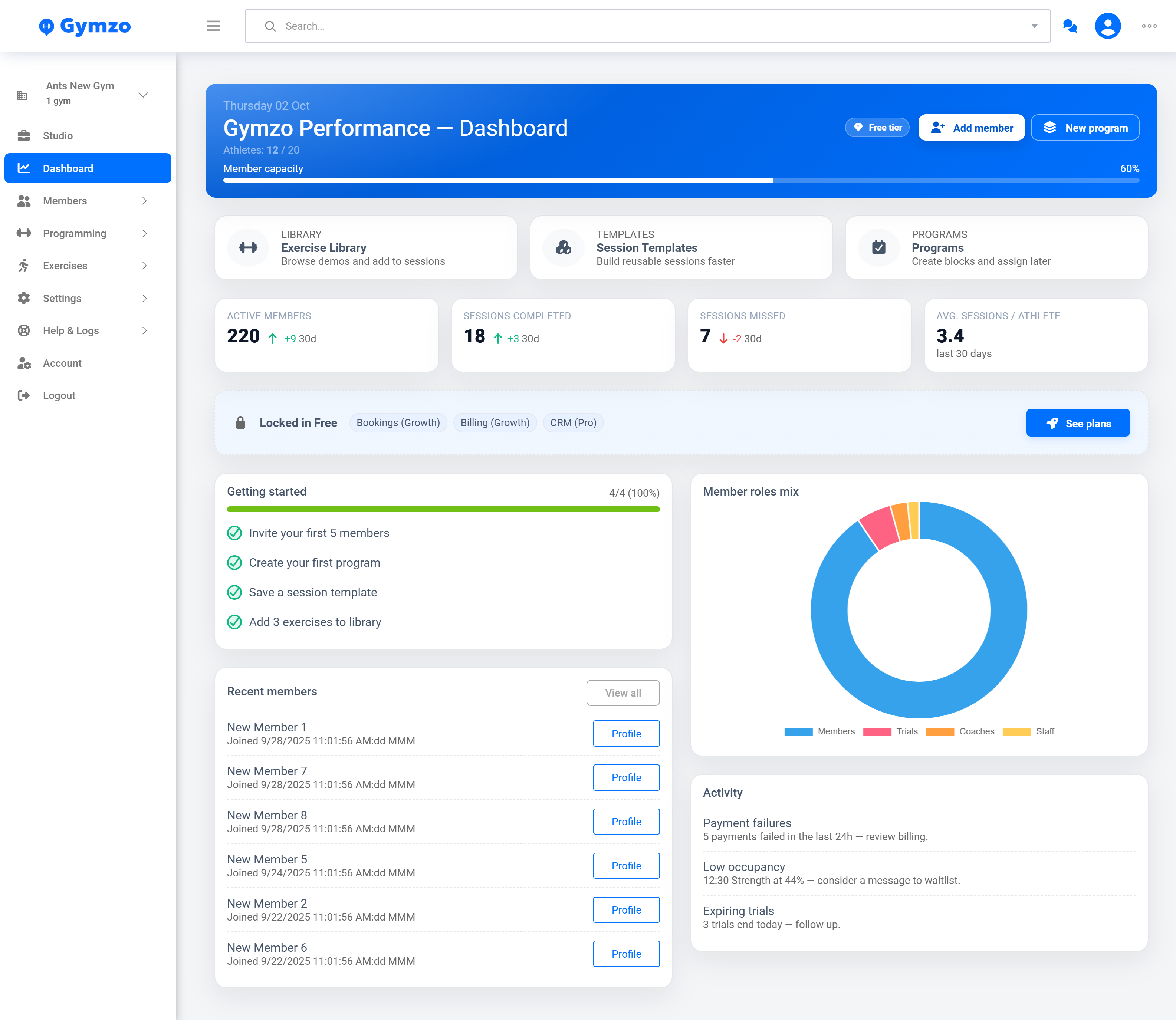Click the Exercise Library dumbbell icon
This screenshot has width=1176, height=1020.
tap(248, 248)
